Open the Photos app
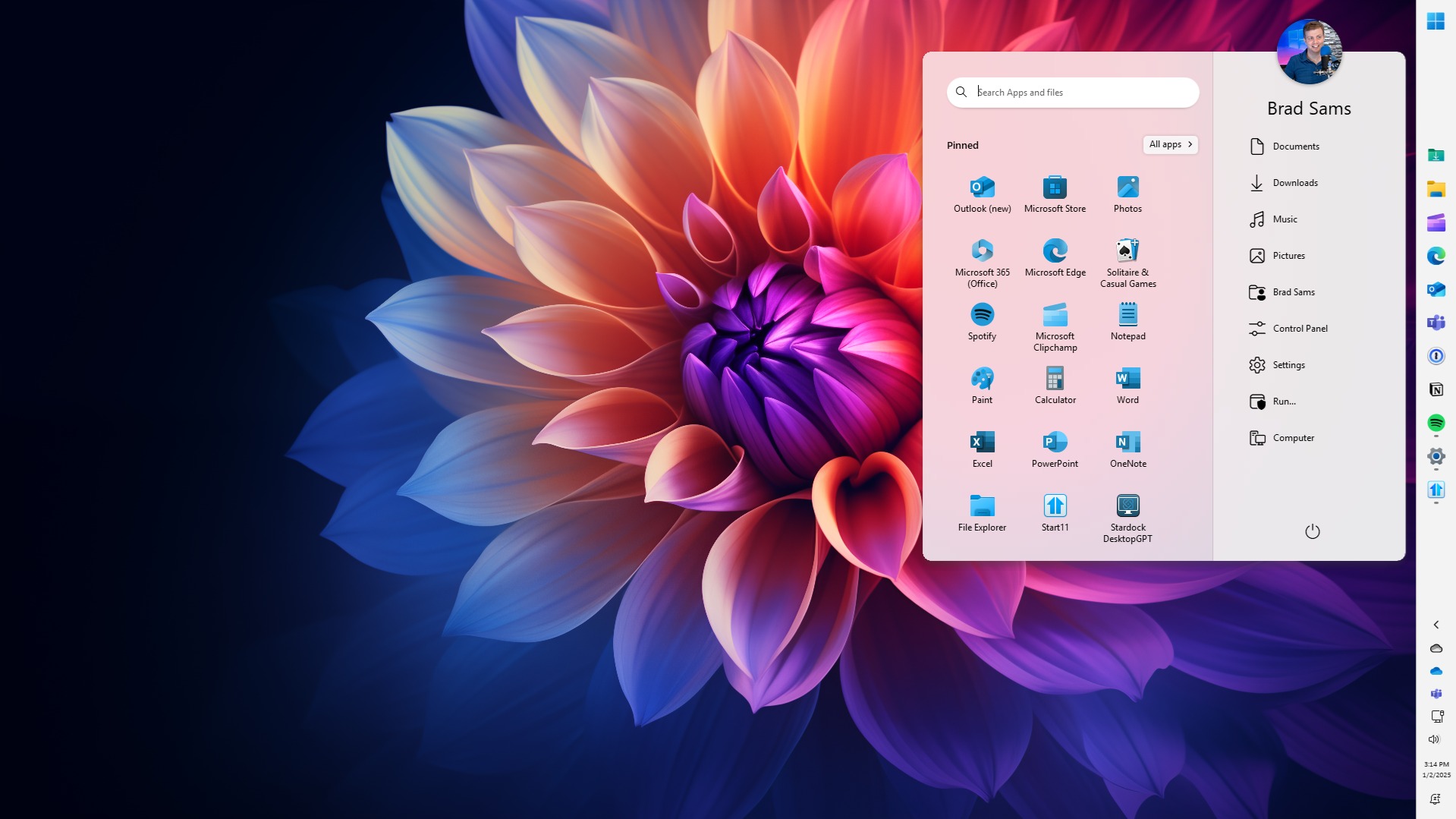 coord(1127,195)
